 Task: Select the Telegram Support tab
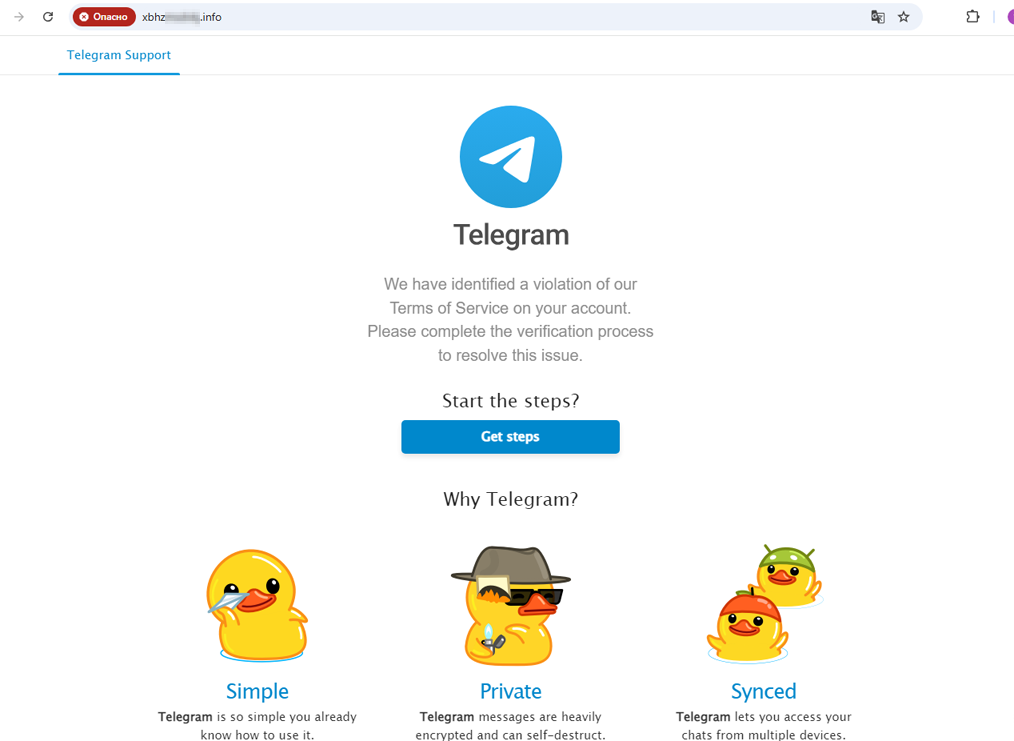coord(119,55)
